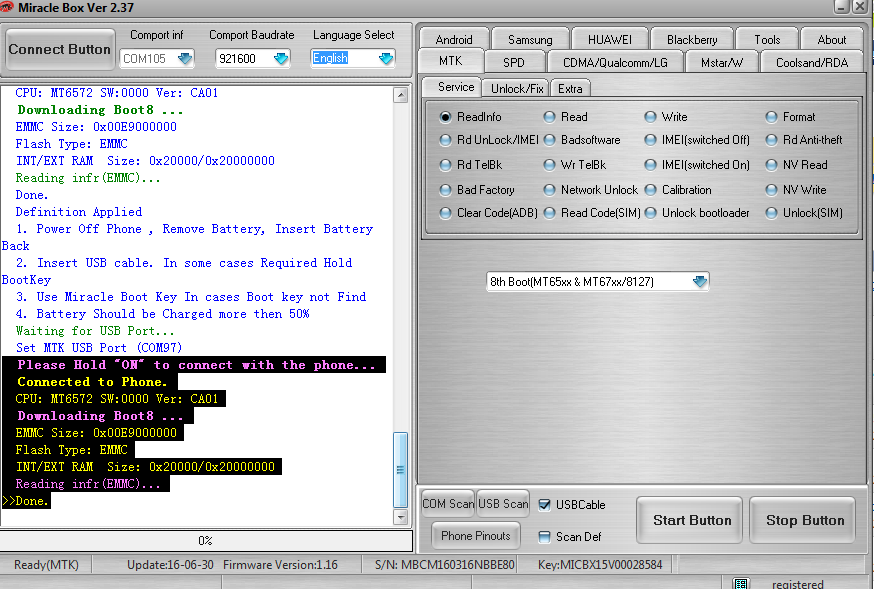Switch to the Android tab

(454, 40)
